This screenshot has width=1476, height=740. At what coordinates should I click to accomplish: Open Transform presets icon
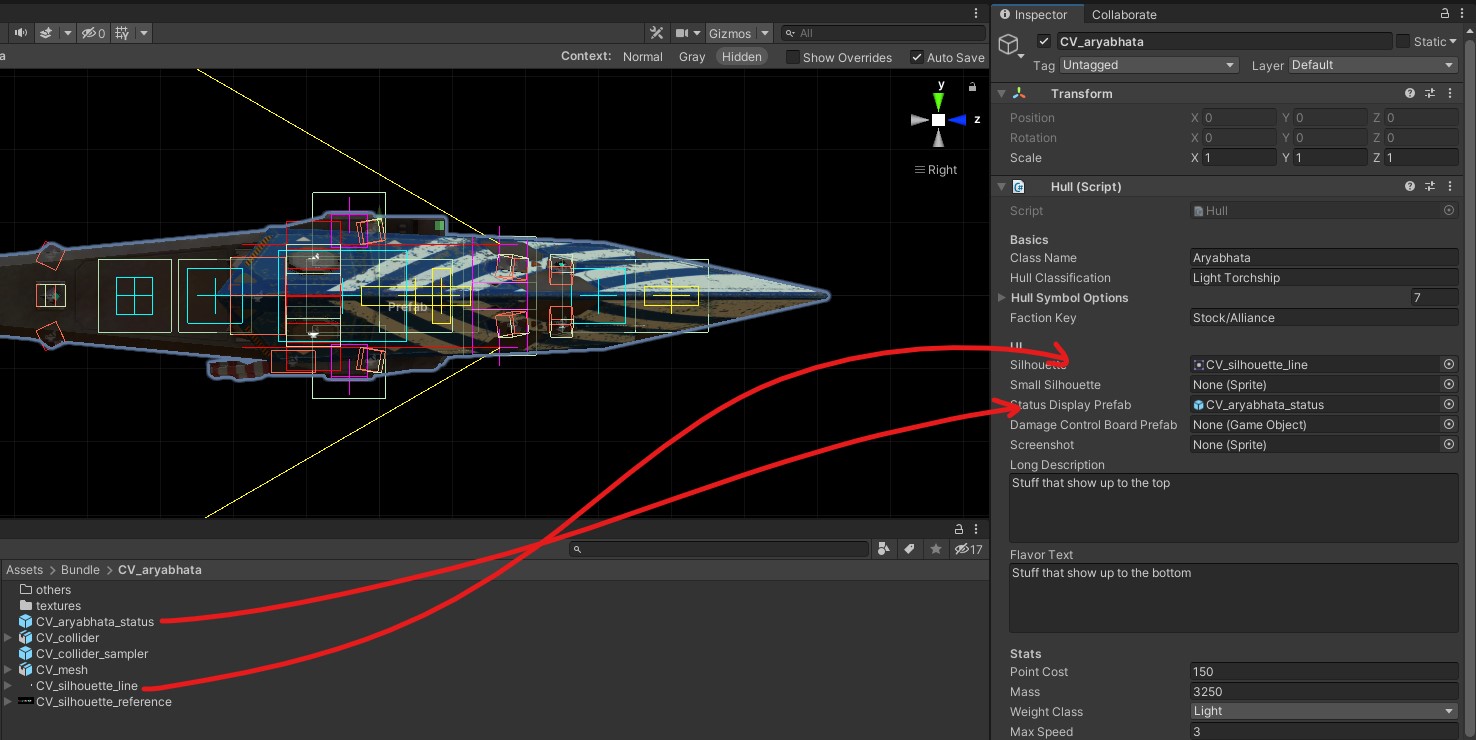point(1430,93)
